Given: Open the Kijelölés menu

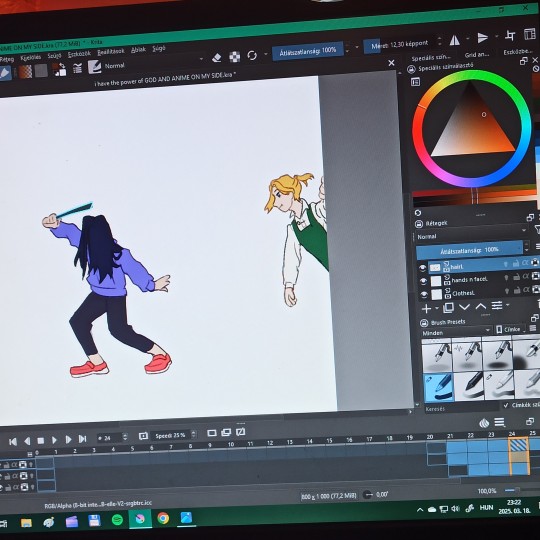Looking at the screenshot, I should pos(30,58).
